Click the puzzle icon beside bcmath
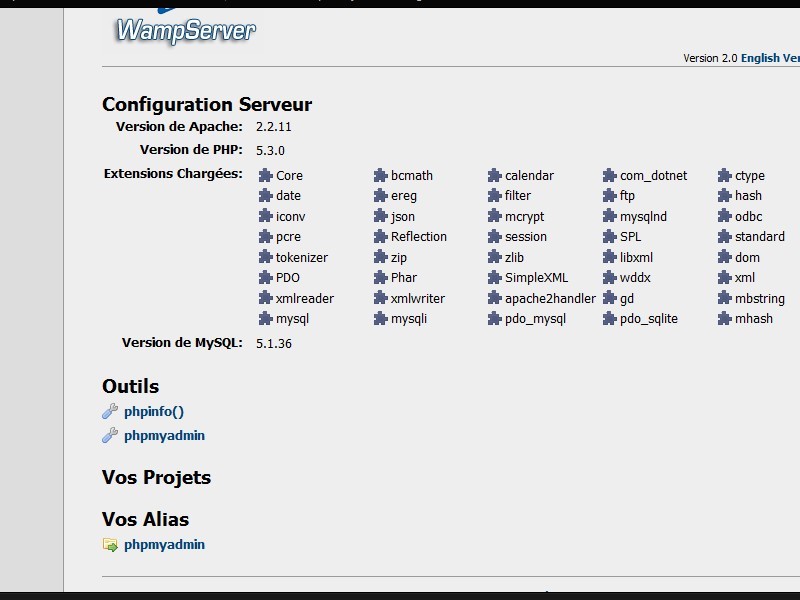 click(381, 176)
